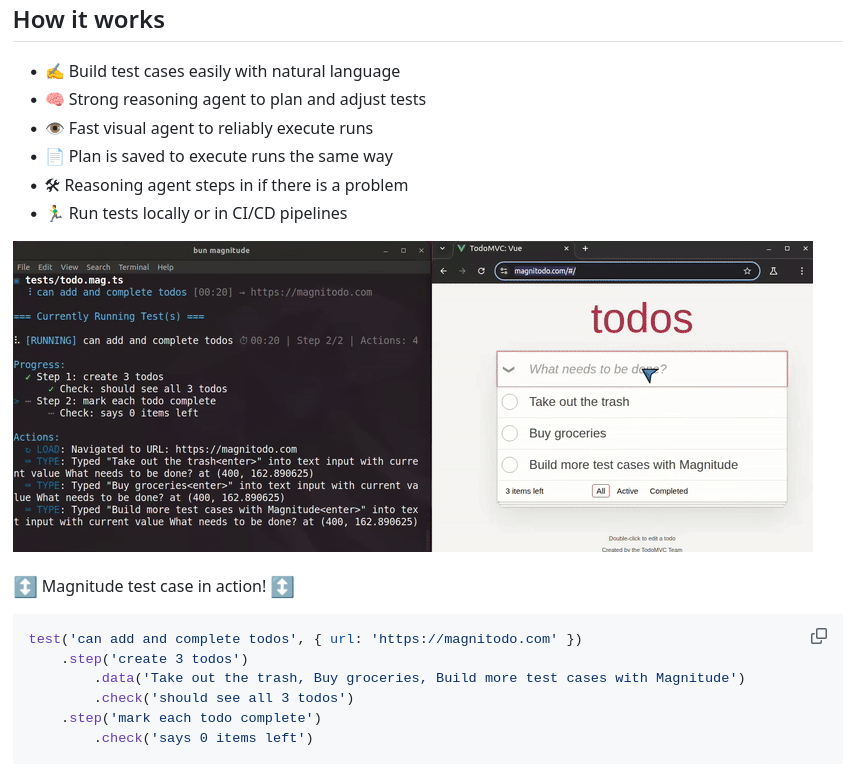
Task: Go forward in the TodoMVC browser window
Action: 462,271
